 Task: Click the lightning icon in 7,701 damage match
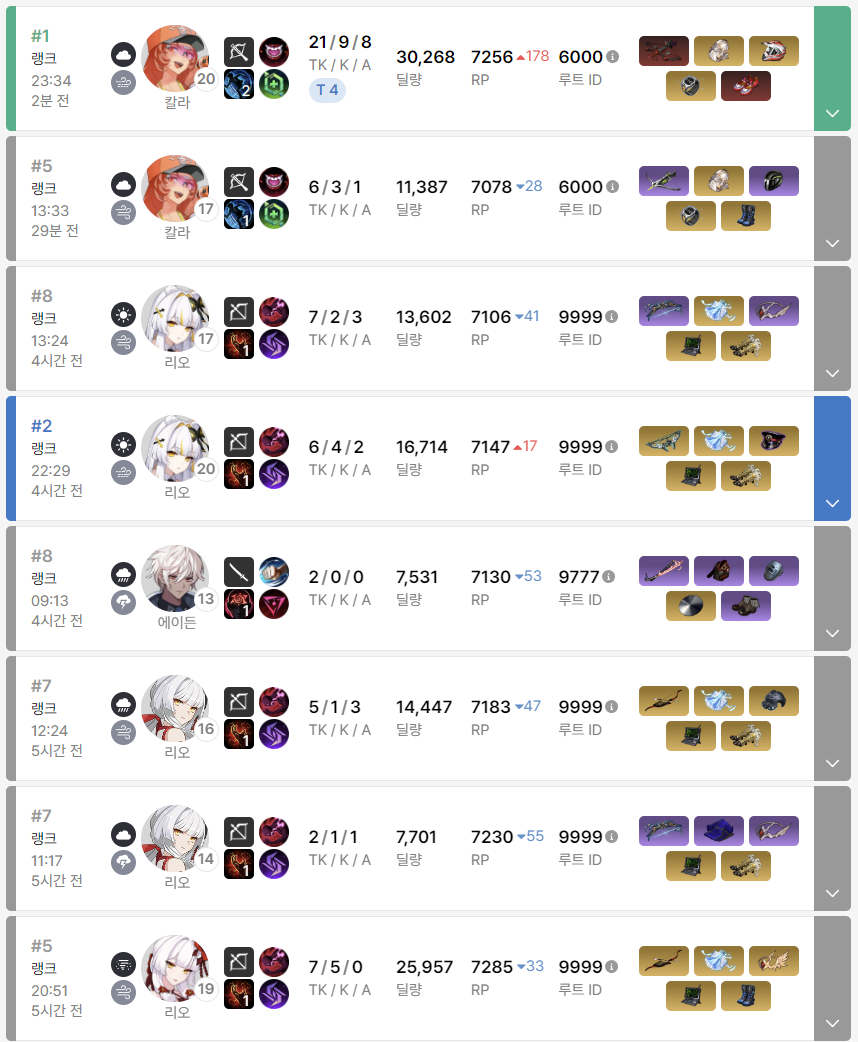(124, 863)
